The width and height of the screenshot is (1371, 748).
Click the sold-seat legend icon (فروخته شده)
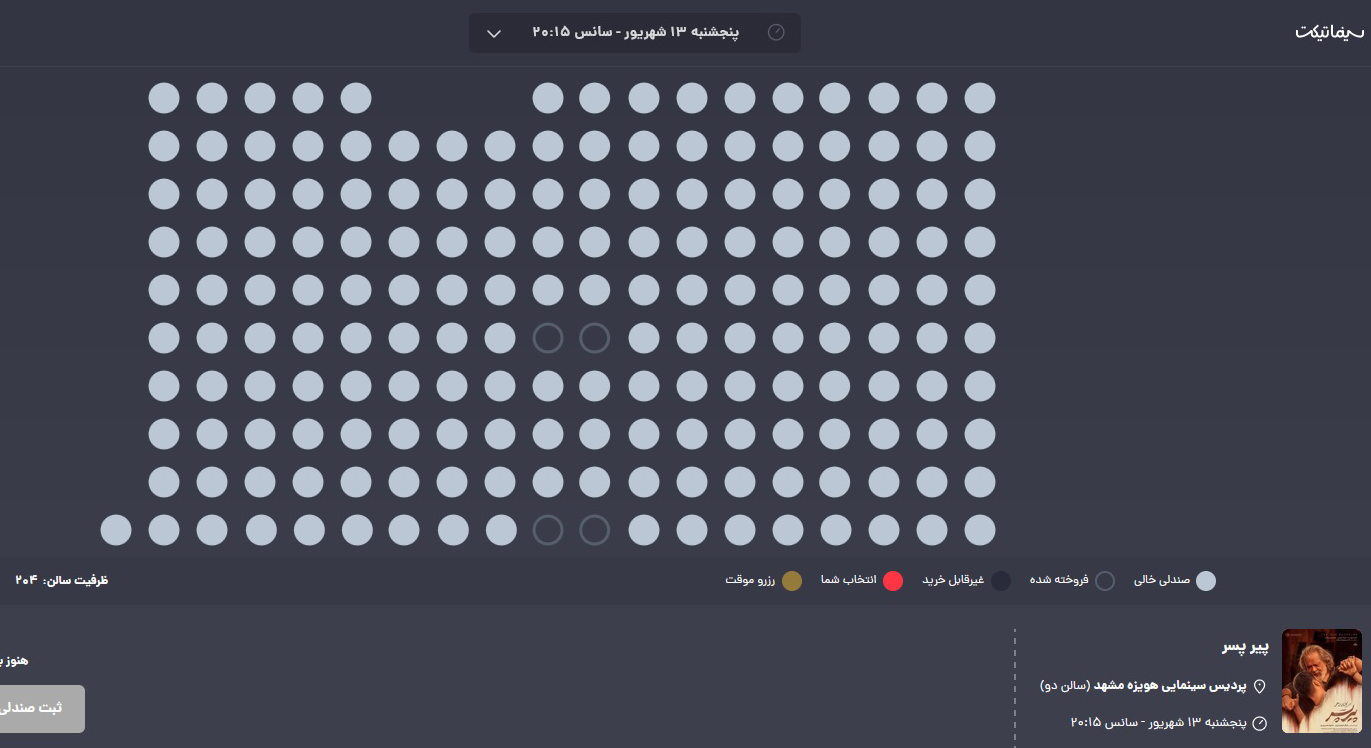coord(1105,581)
